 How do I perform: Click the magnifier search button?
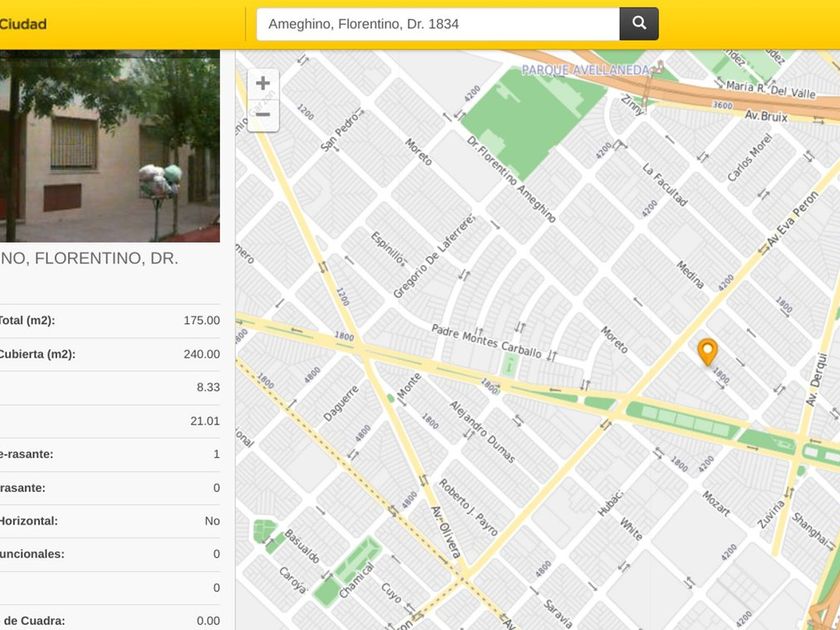pyautogui.click(x=639, y=24)
